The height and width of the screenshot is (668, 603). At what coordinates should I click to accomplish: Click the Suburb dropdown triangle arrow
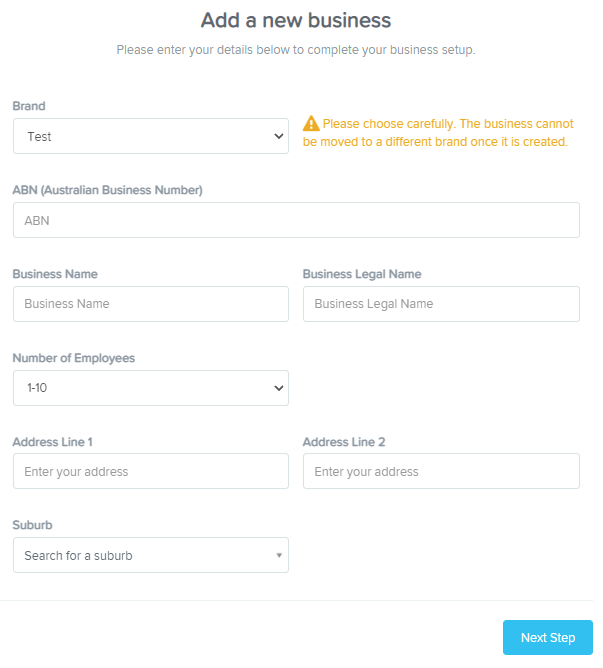(x=279, y=555)
